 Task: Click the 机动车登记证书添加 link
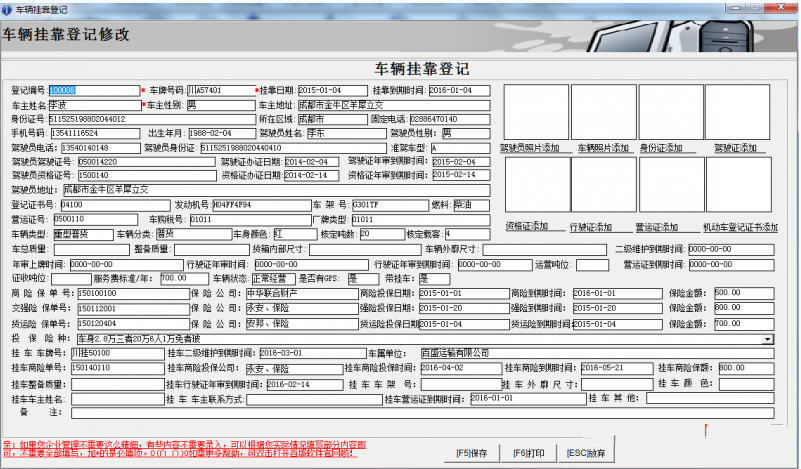point(740,227)
